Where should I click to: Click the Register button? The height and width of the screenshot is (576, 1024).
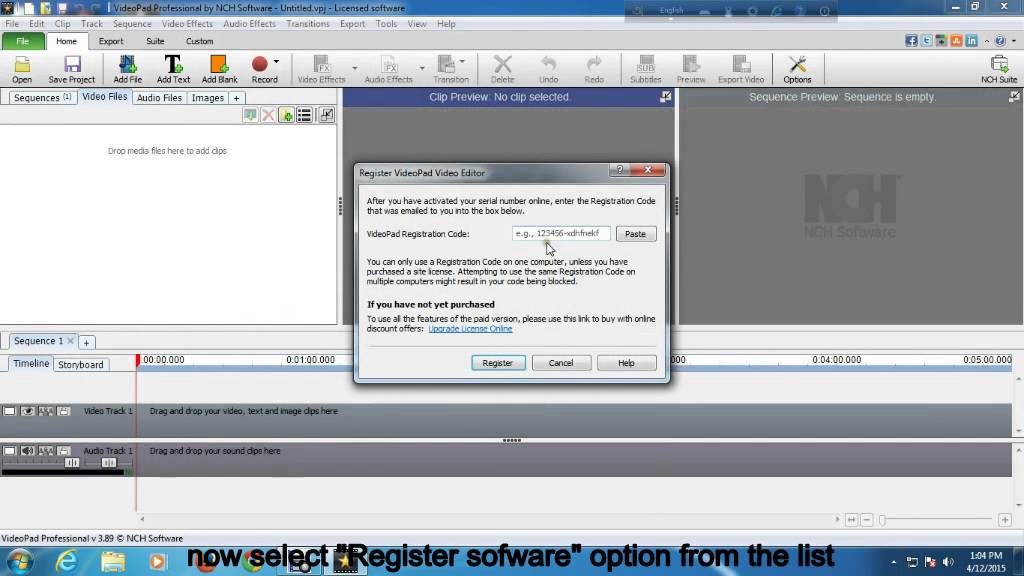coord(498,363)
